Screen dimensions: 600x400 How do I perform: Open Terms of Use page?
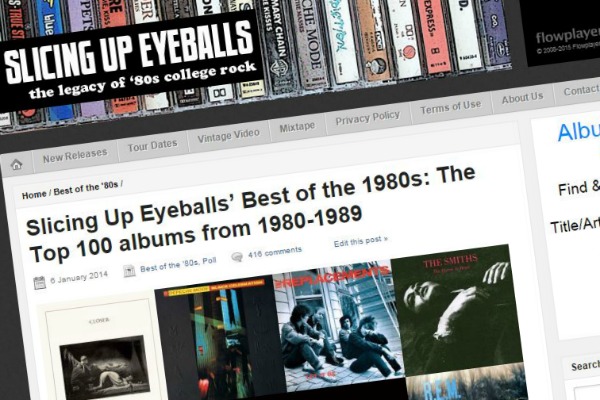click(x=450, y=107)
